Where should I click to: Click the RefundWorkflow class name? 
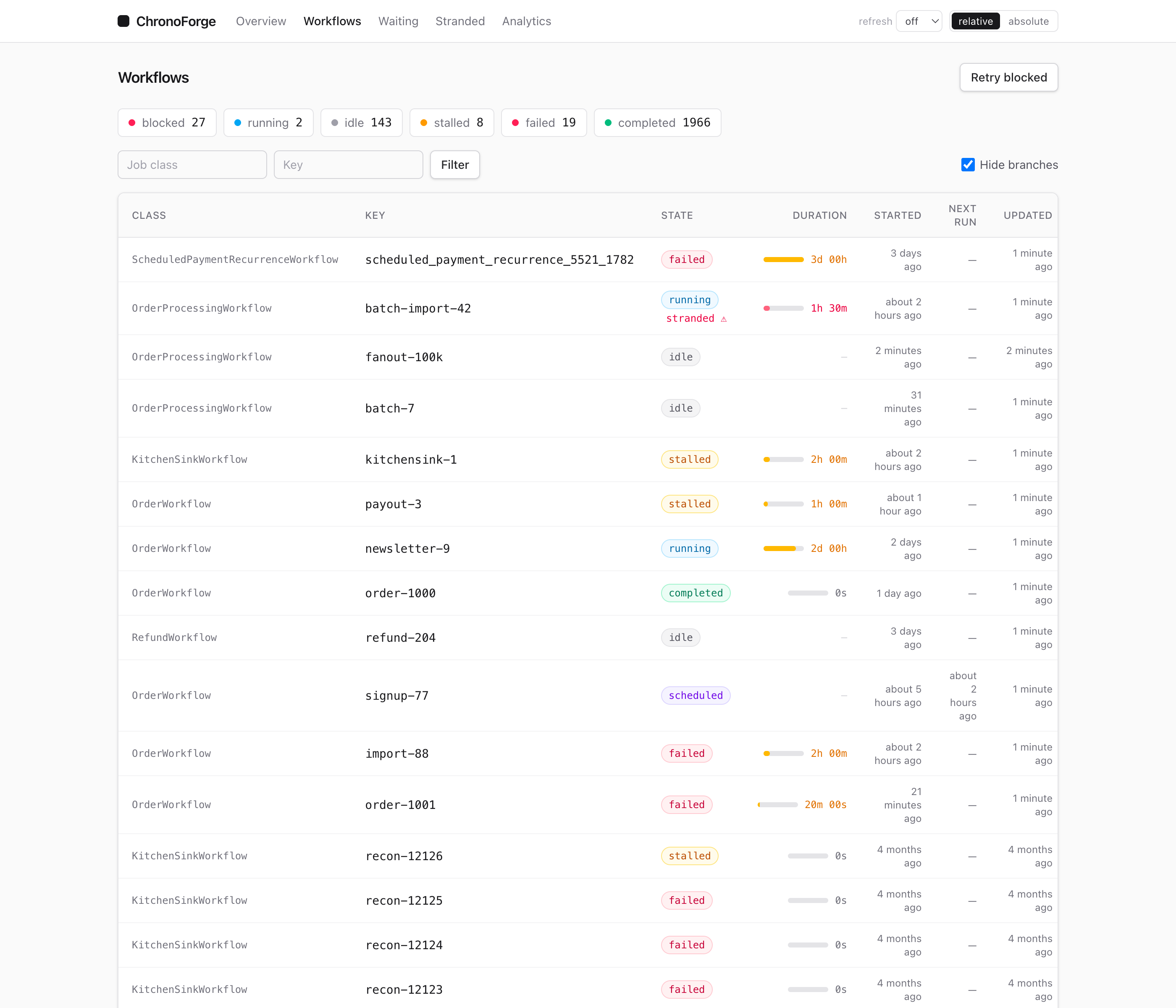click(174, 638)
